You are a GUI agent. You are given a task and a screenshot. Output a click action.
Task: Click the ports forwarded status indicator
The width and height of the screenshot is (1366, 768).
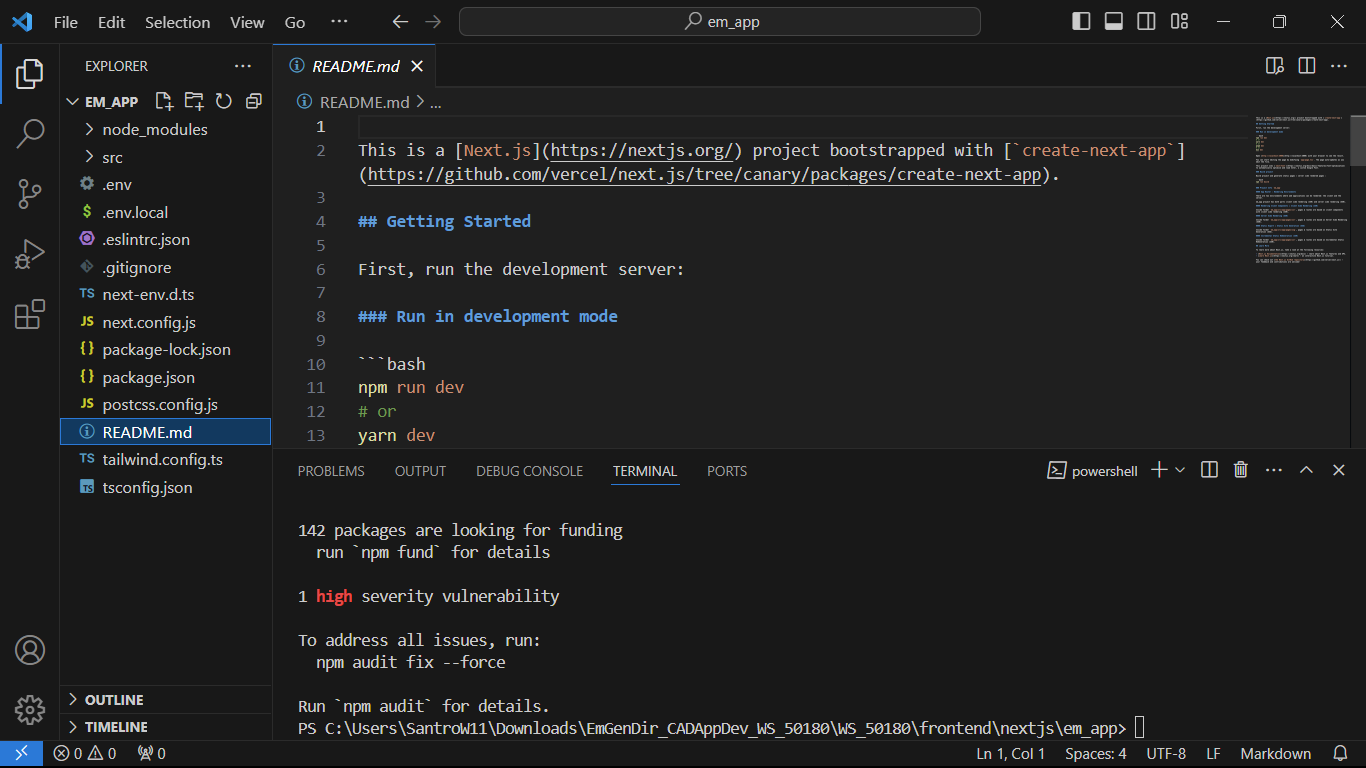[x=152, y=754]
